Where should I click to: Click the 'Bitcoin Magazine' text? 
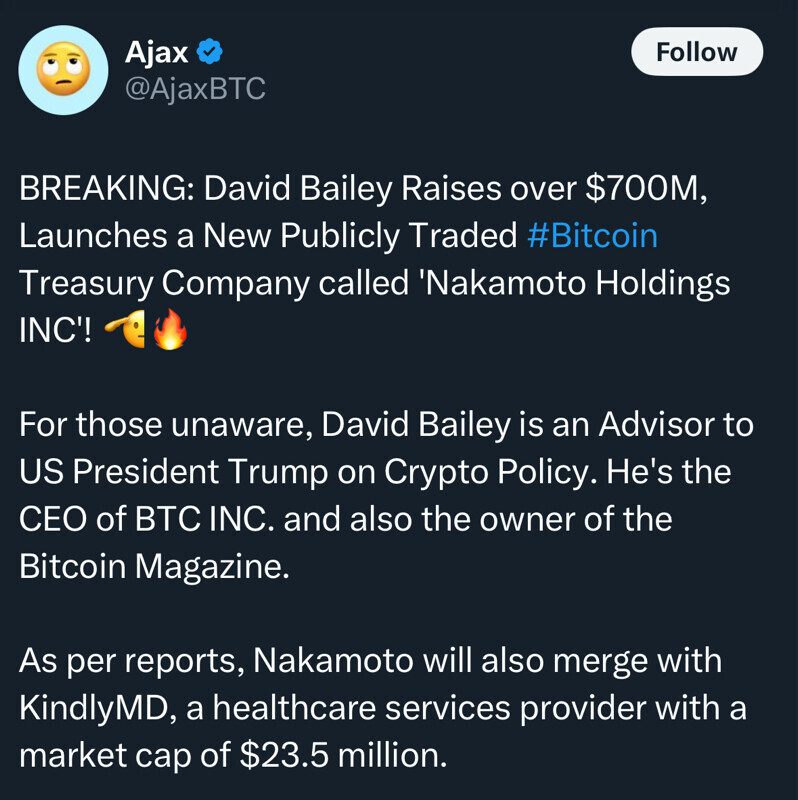click(153, 566)
